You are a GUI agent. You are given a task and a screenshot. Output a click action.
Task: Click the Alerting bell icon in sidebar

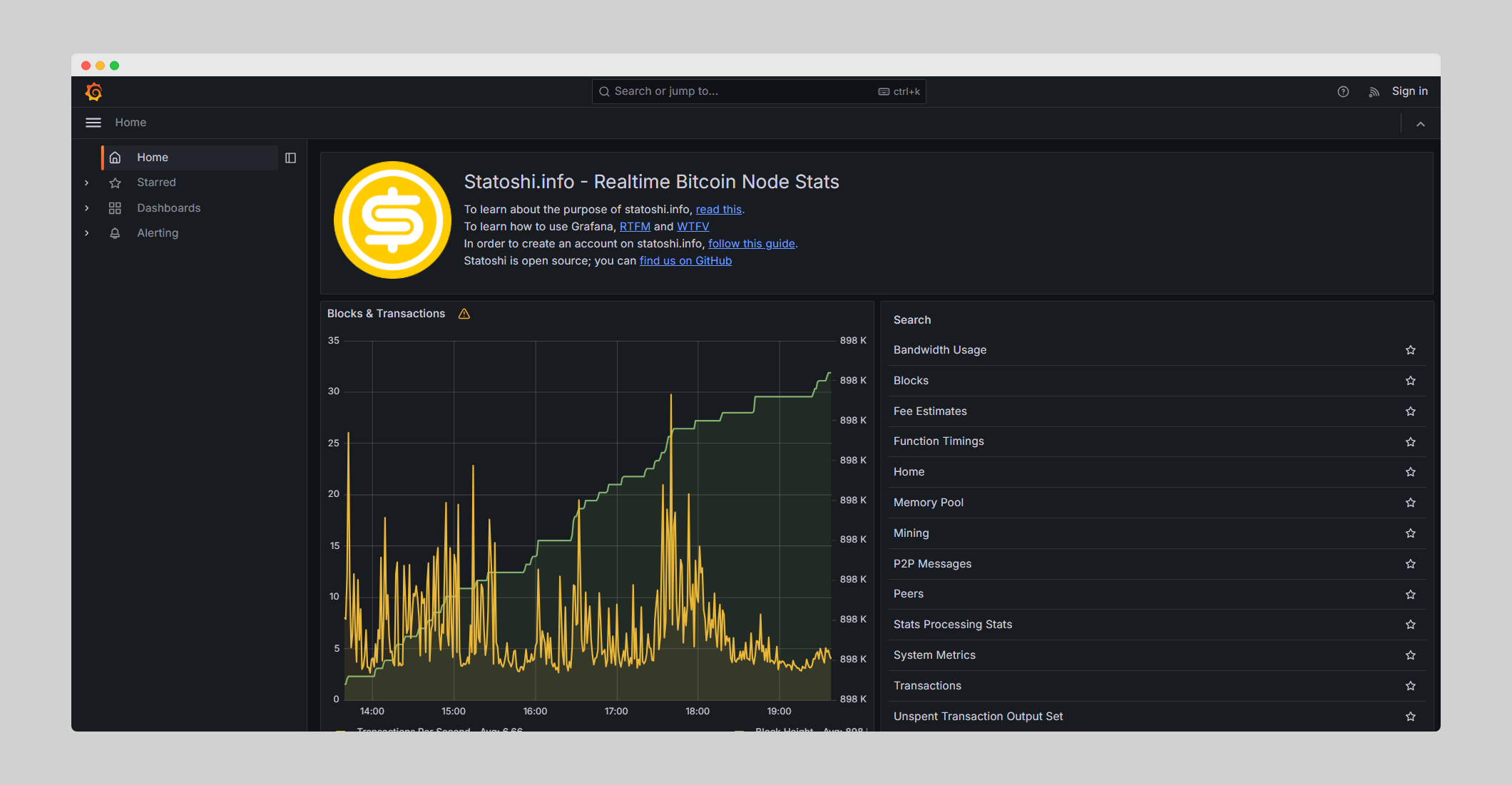[x=115, y=233]
